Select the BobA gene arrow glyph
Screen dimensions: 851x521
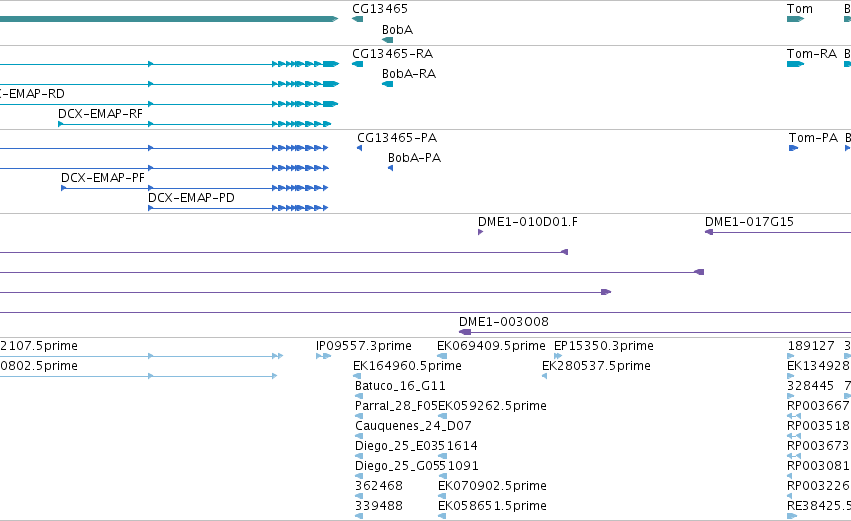(x=388, y=40)
